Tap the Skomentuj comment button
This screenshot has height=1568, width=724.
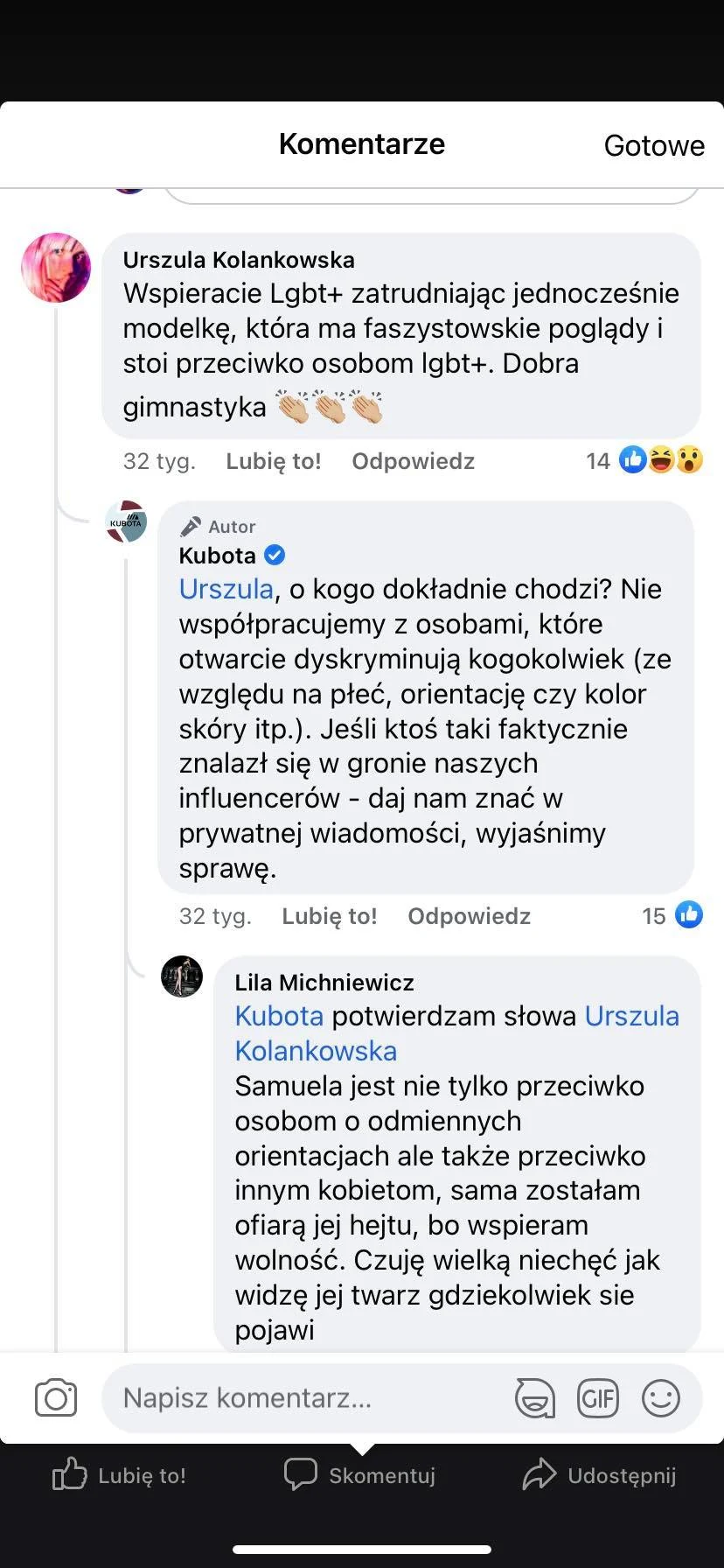click(x=360, y=1475)
